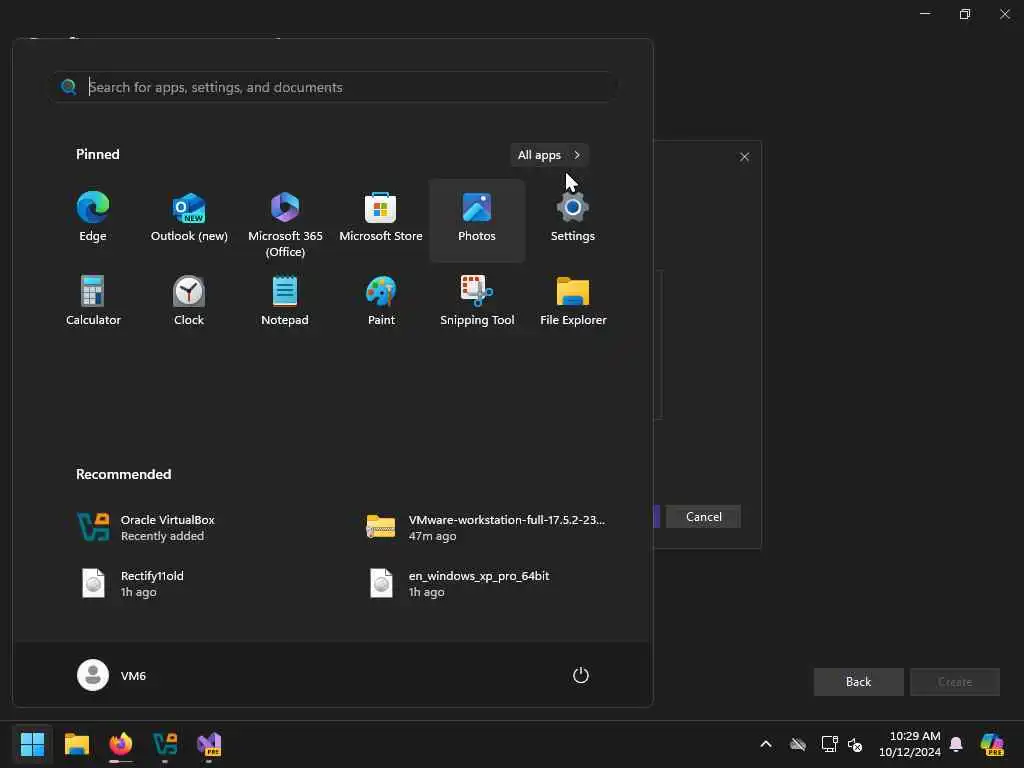Click the Start menu search box
The width and height of the screenshot is (1024, 768).
[333, 87]
